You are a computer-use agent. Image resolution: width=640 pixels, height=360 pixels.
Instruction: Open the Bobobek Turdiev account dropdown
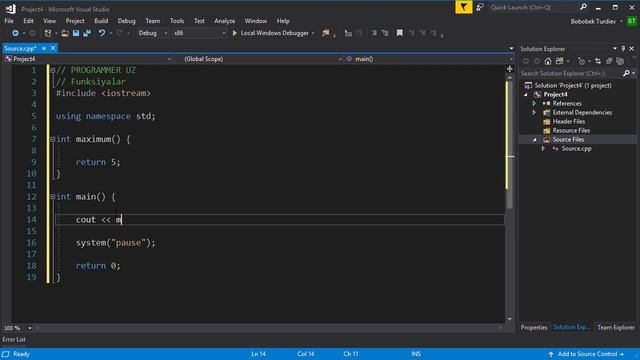(622, 21)
